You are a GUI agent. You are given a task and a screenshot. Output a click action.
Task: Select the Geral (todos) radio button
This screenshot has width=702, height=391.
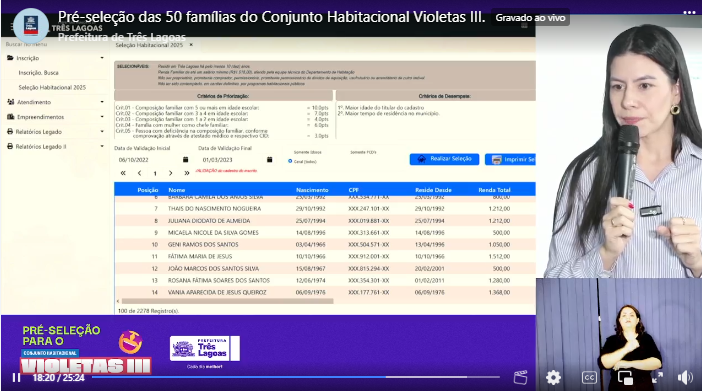pyautogui.click(x=290, y=161)
